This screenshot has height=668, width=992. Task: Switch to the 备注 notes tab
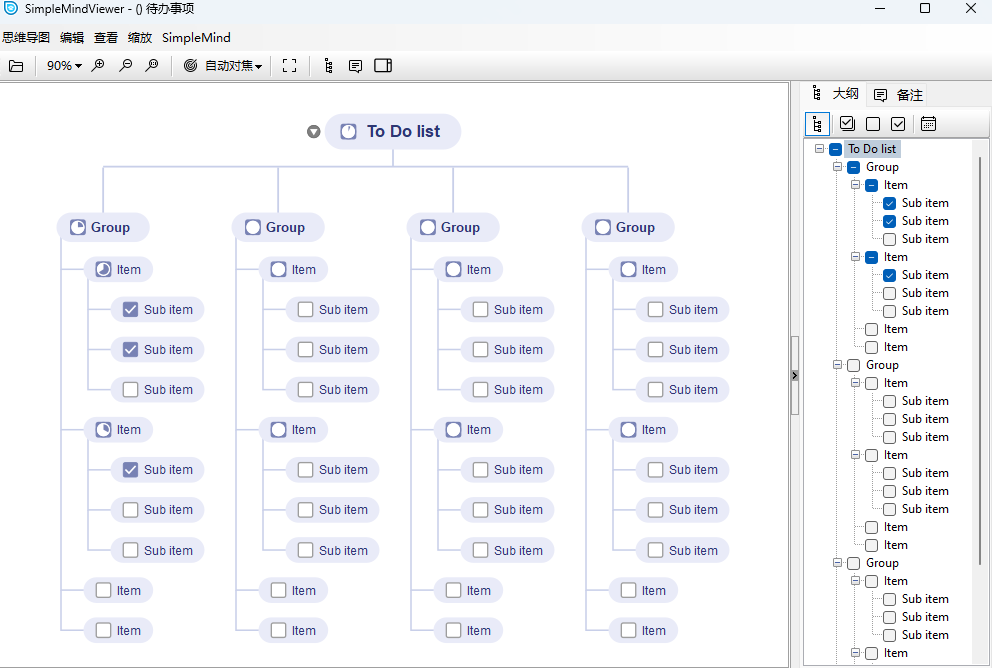[899, 95]
